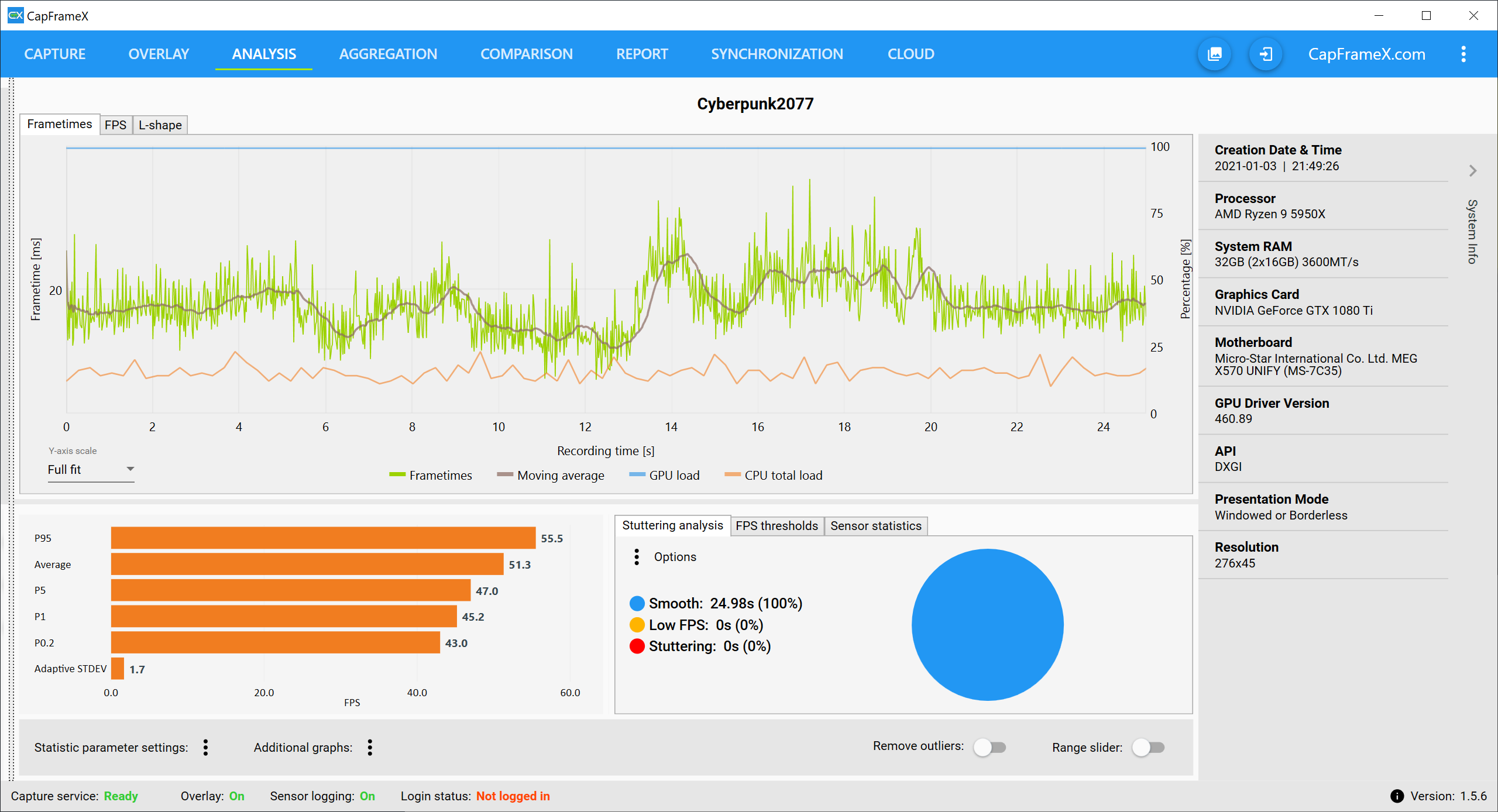Open the top-right three-dot application menu
Viewport: 1498px width, 812px height.
pos(1463,54)
